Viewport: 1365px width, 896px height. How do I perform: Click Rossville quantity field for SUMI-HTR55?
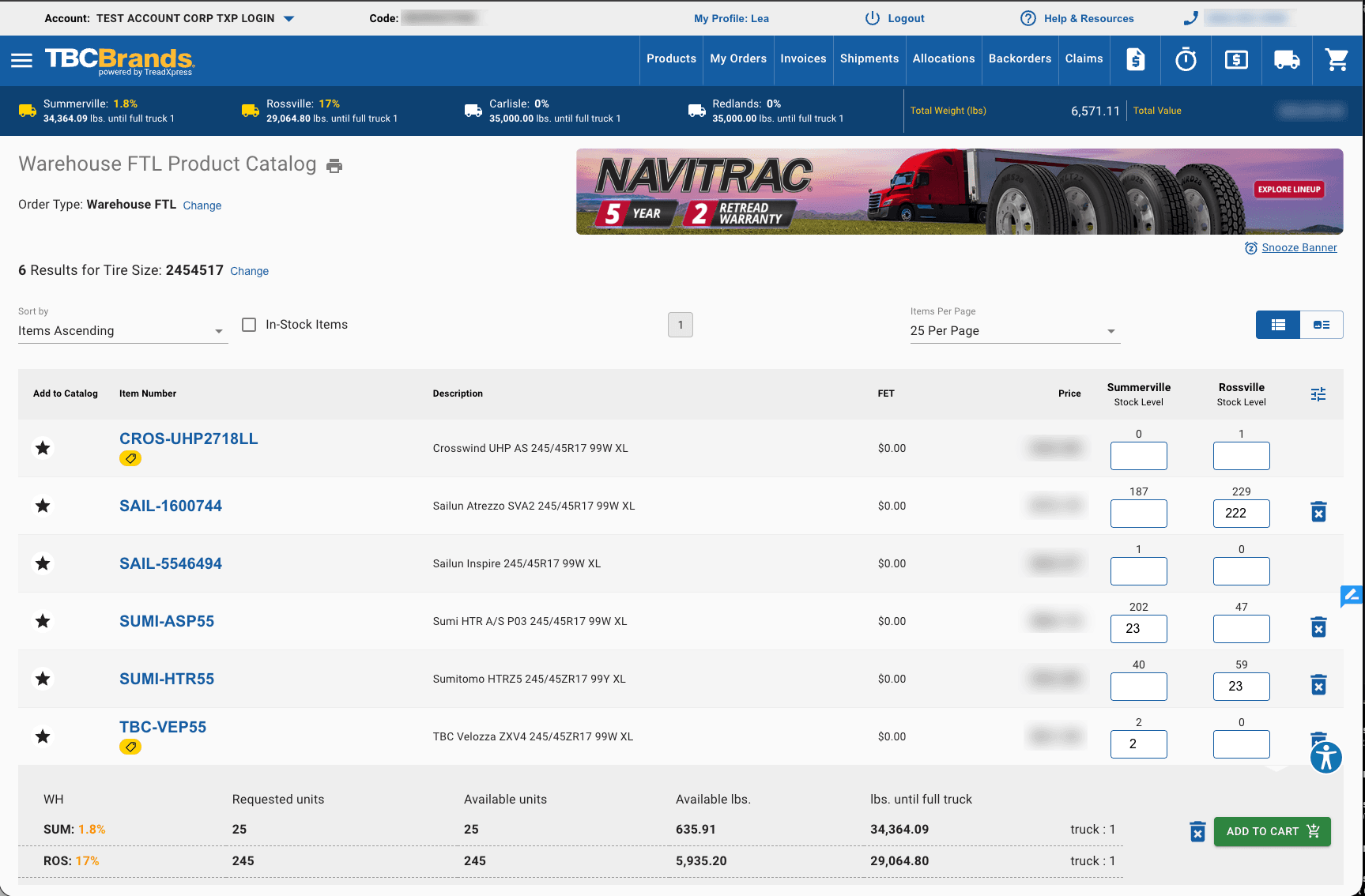click(1241, 687)
